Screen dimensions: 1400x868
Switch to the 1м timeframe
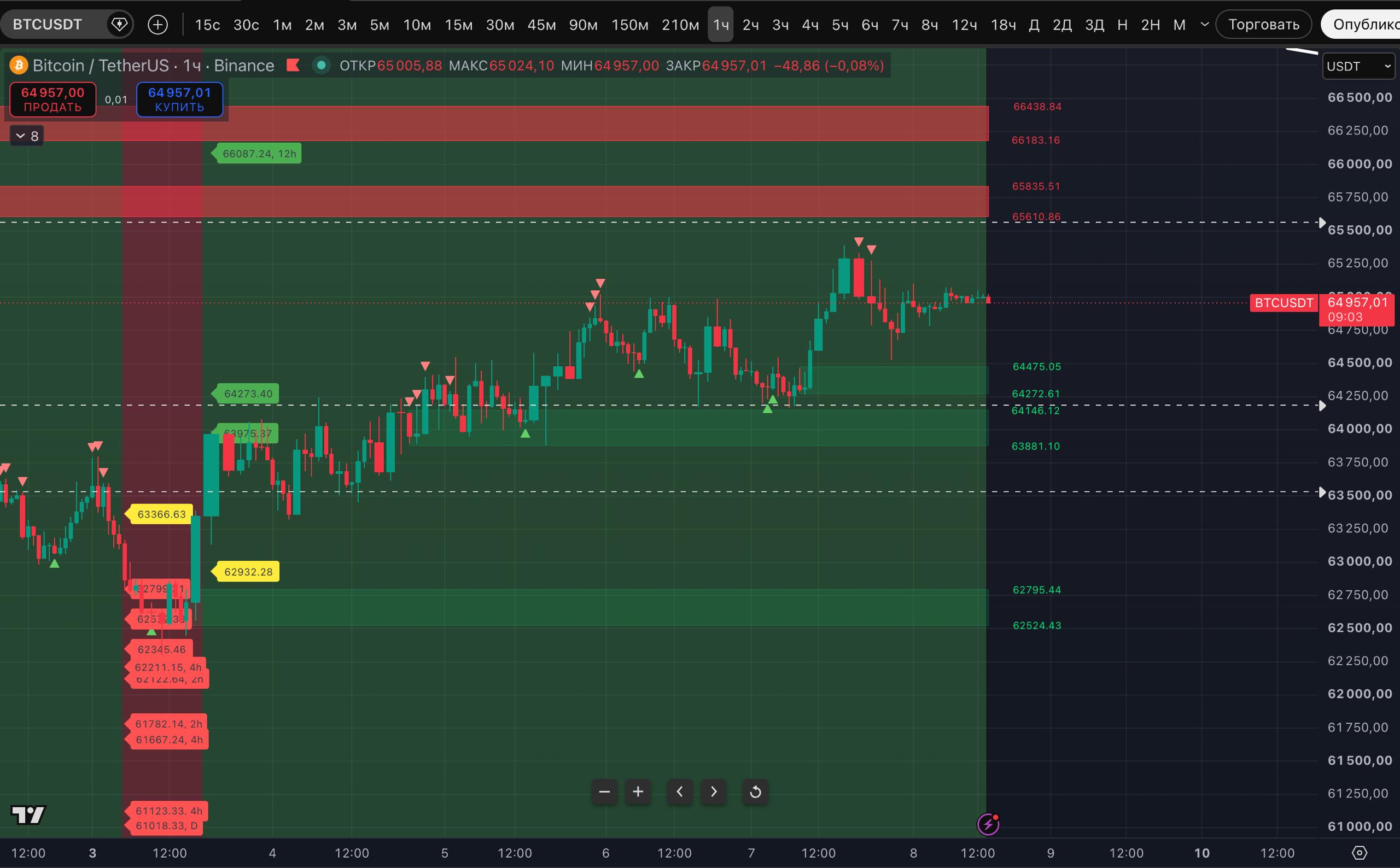282,25
